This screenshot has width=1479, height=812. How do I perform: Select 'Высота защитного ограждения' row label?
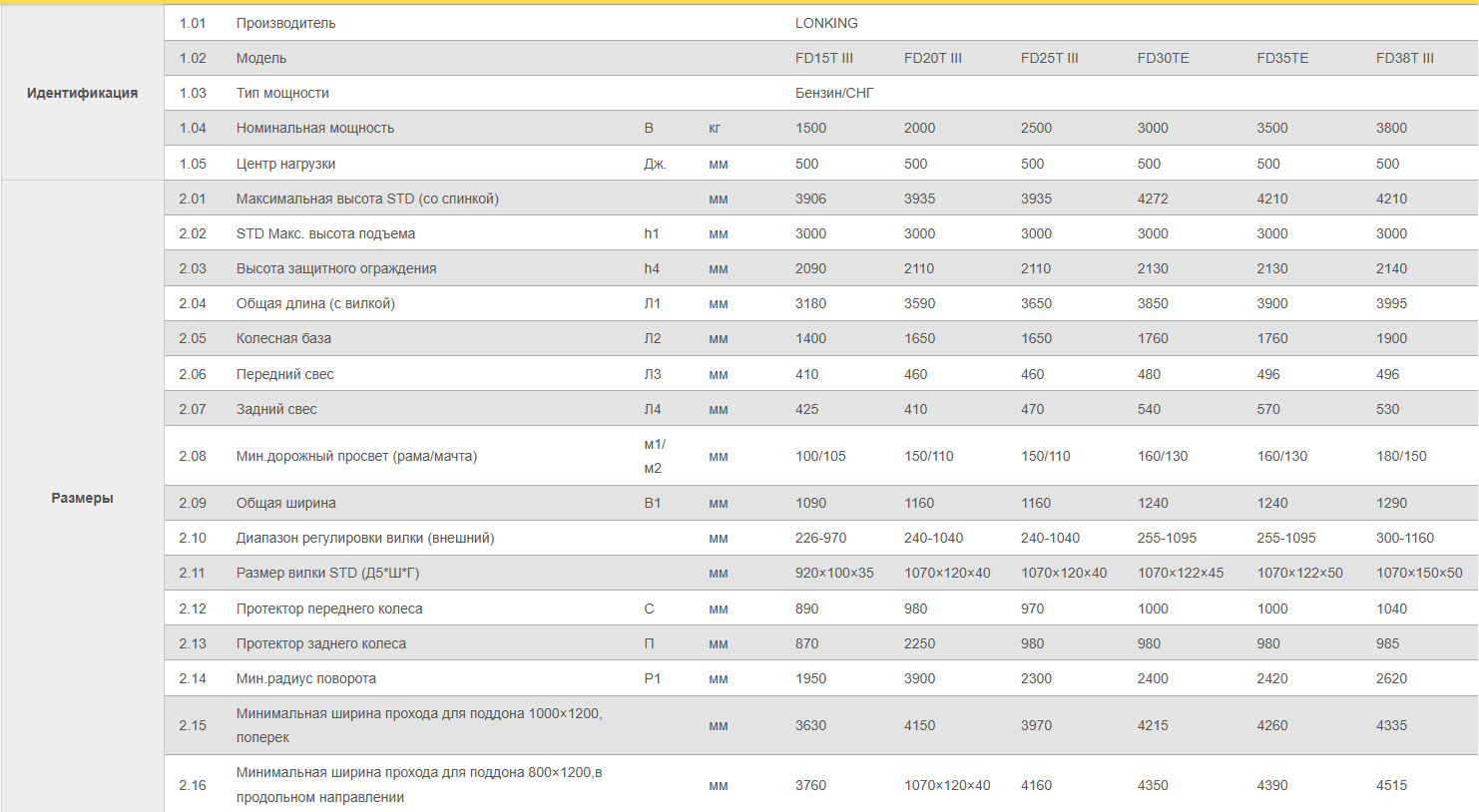click(336, 268)
